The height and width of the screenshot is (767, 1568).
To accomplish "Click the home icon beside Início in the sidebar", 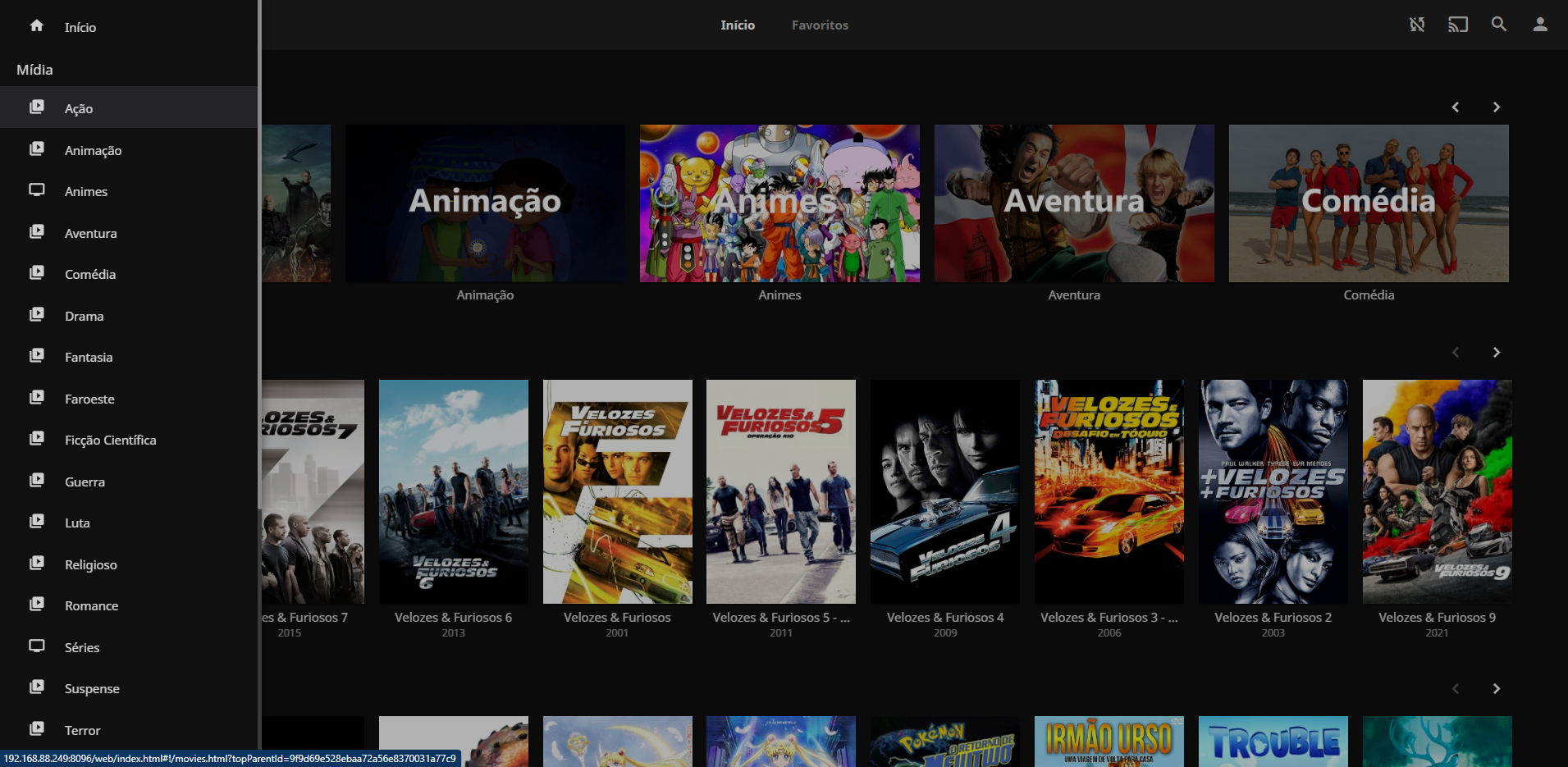I will pos(37,25).
